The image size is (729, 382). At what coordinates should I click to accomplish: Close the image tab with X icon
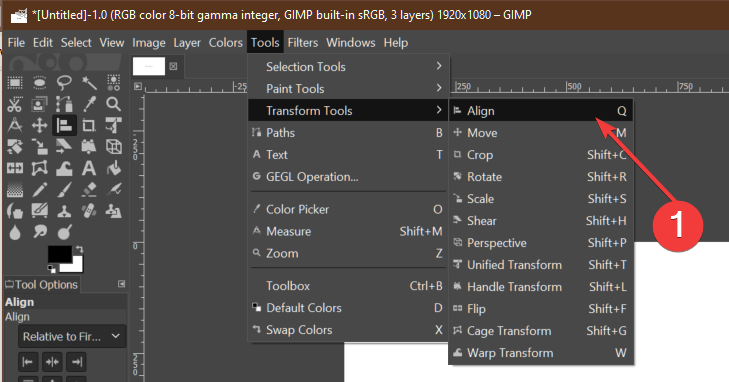[173, 66]
